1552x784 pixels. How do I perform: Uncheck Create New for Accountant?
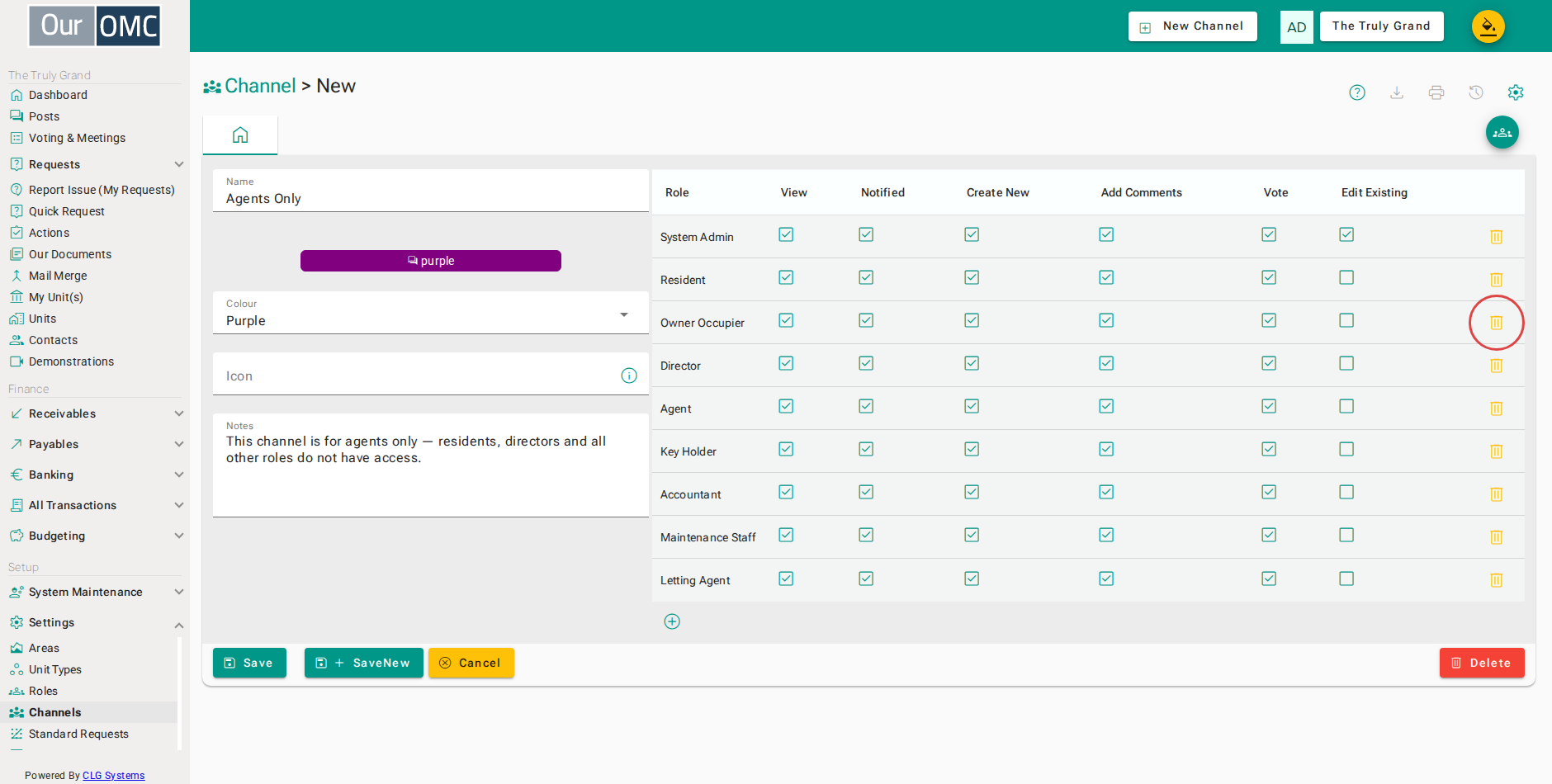click(972, 492)
